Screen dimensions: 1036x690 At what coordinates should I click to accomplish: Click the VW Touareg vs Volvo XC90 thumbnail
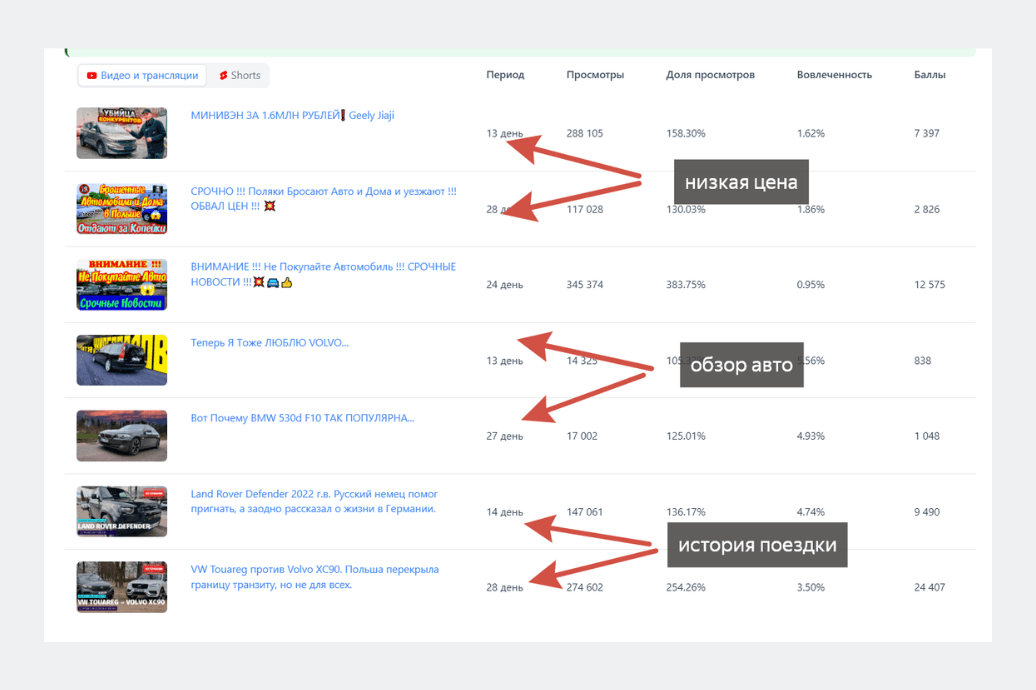tap(122, 587)
